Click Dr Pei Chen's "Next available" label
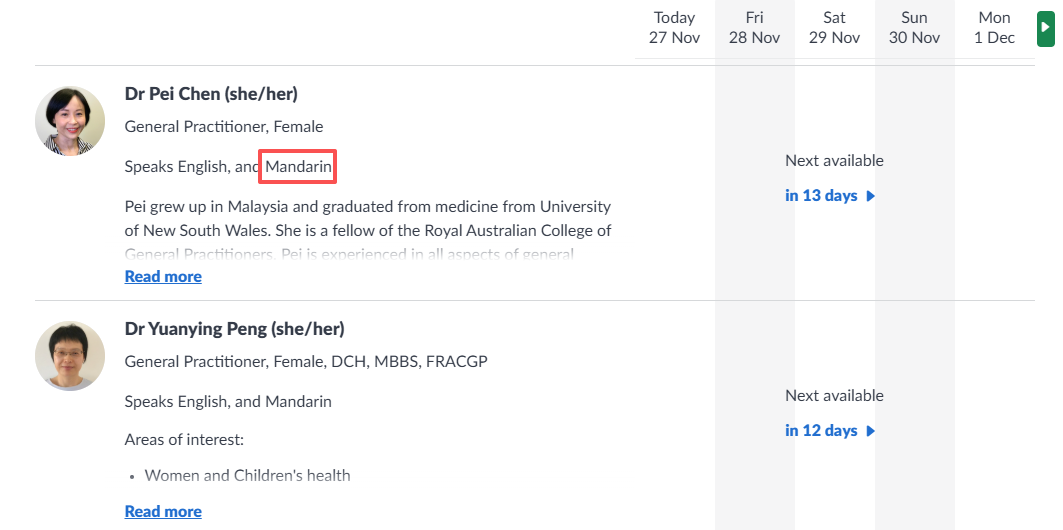The height and width of the screenshot is (530, 1063). click(x=834, y=161)
